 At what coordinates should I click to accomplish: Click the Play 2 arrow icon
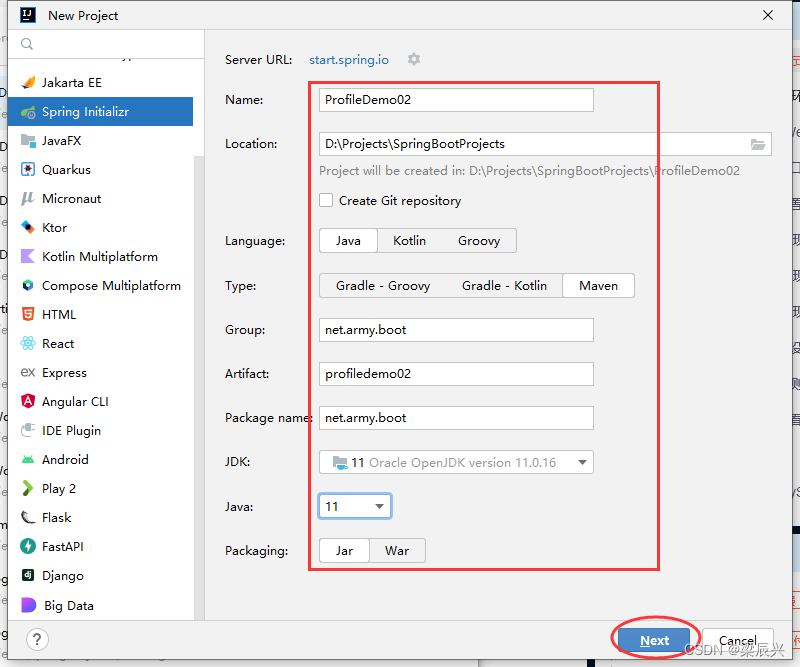point(29,488)
